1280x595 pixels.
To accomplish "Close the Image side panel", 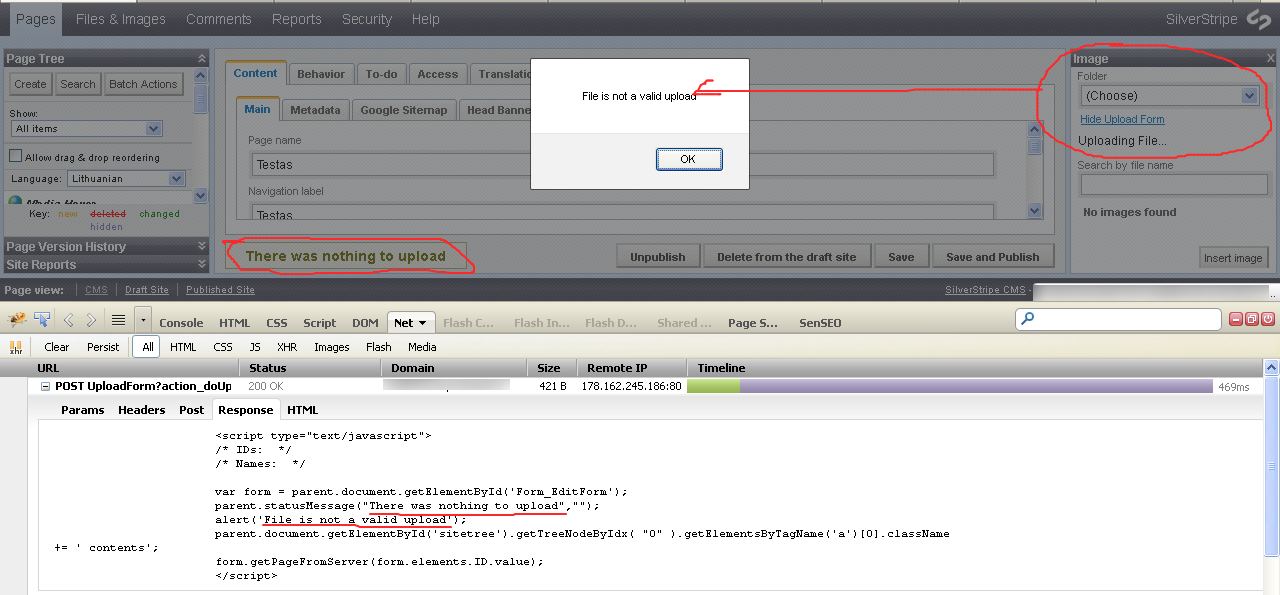I will pos(1271,59).
